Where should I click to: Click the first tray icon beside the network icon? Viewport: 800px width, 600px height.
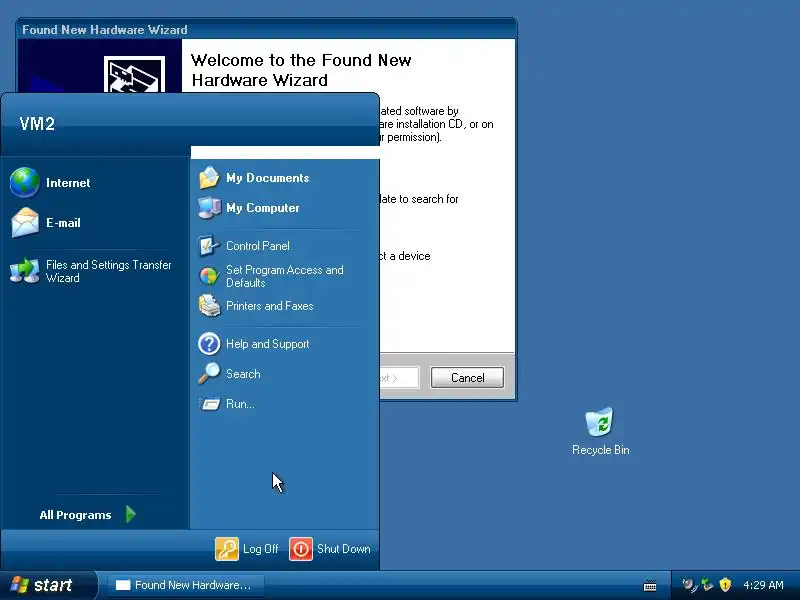[x=689, y=585]
